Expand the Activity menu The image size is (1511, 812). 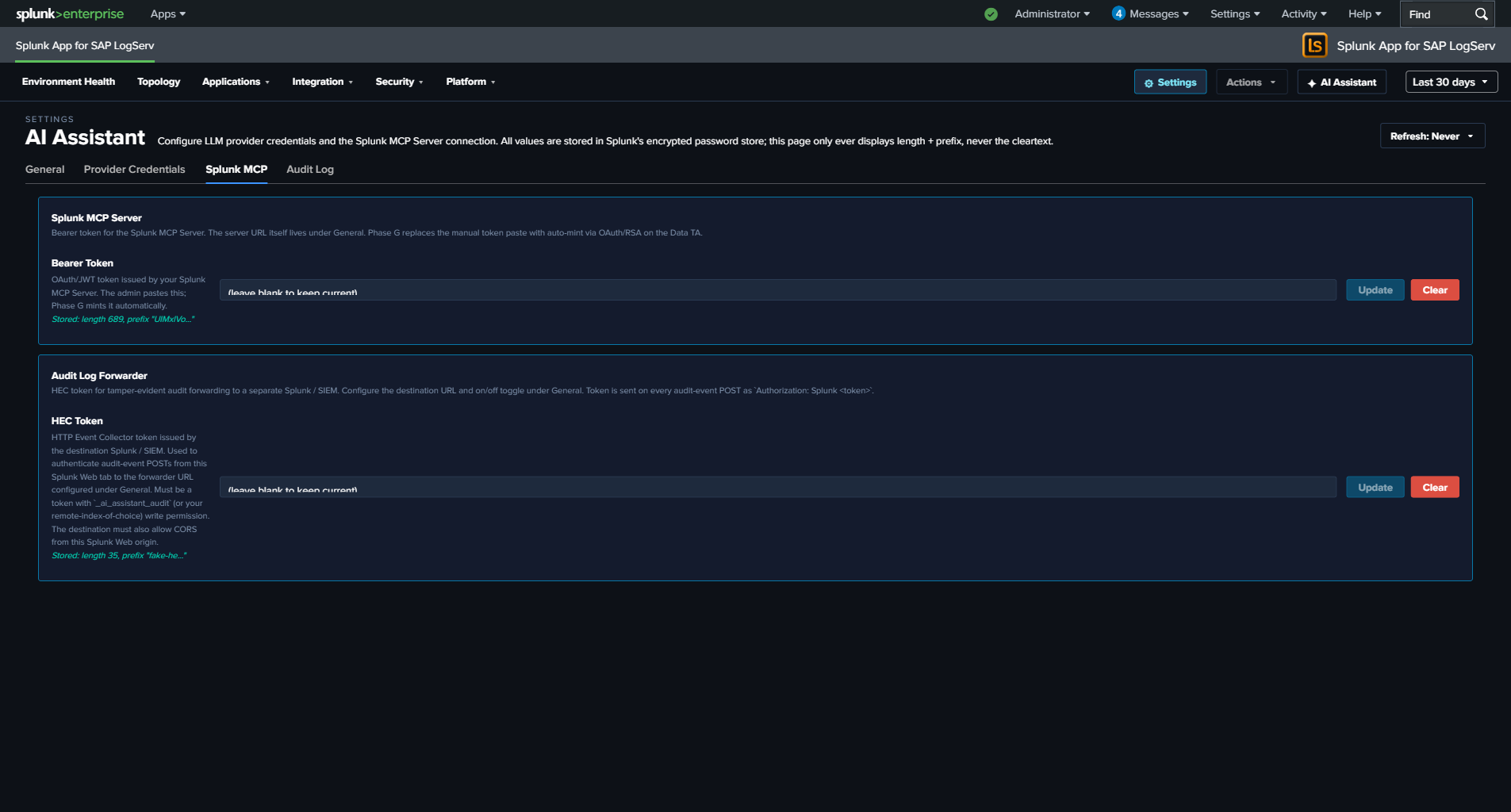click(x=1304, y=14)
